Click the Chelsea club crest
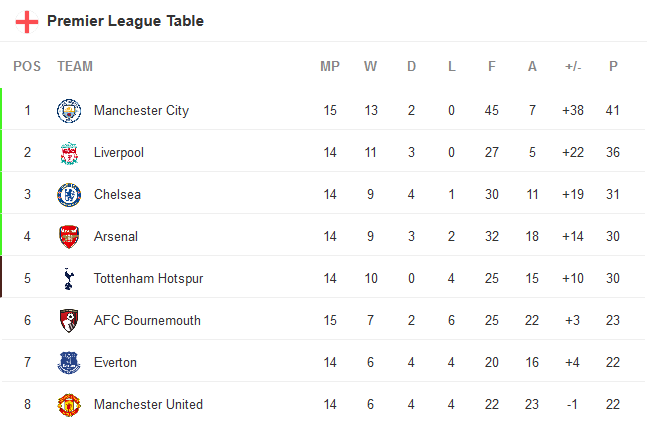The height and width of the screenshot is (423, 647). 69,195
